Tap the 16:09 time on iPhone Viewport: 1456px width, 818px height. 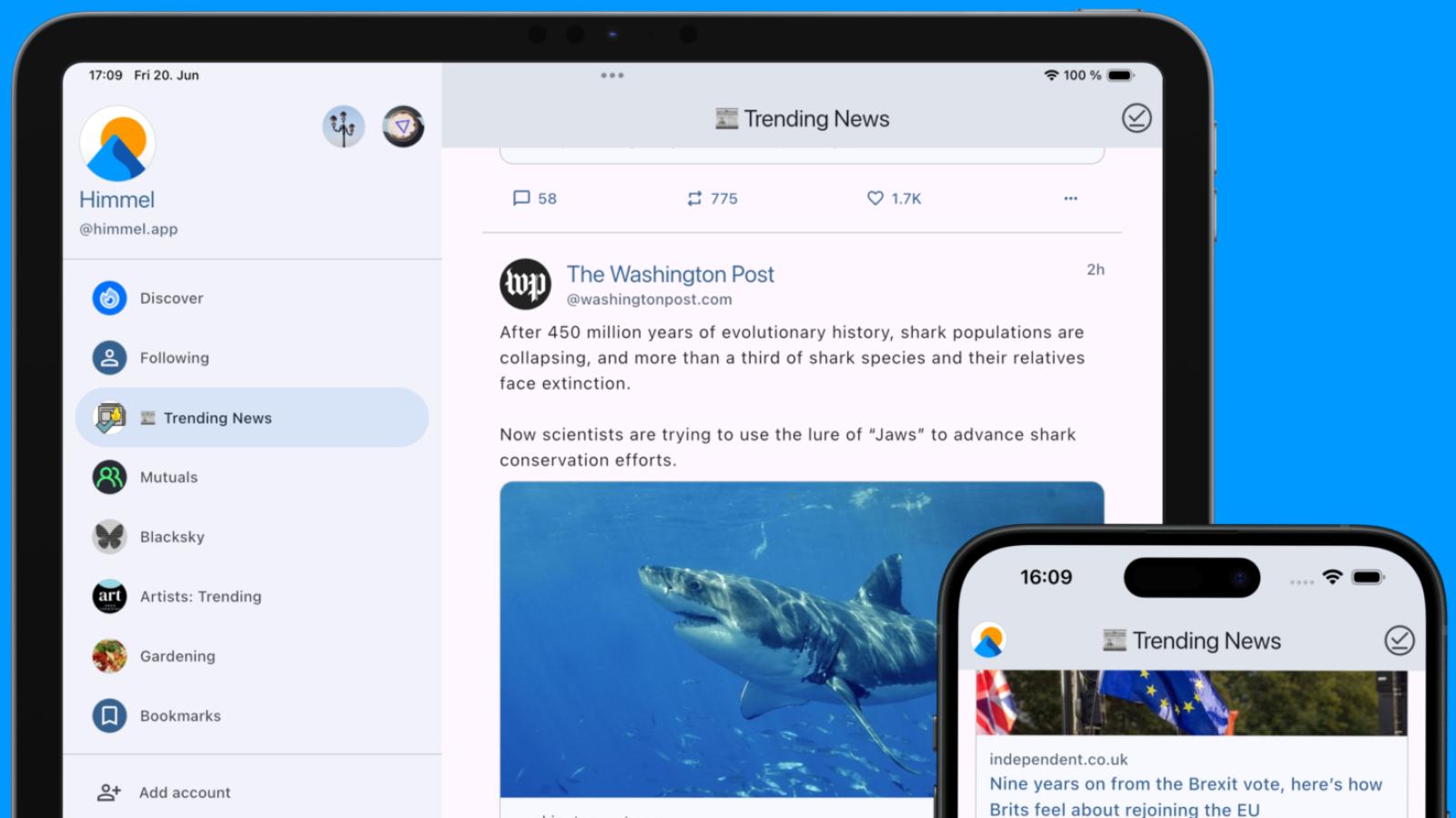1046,577
